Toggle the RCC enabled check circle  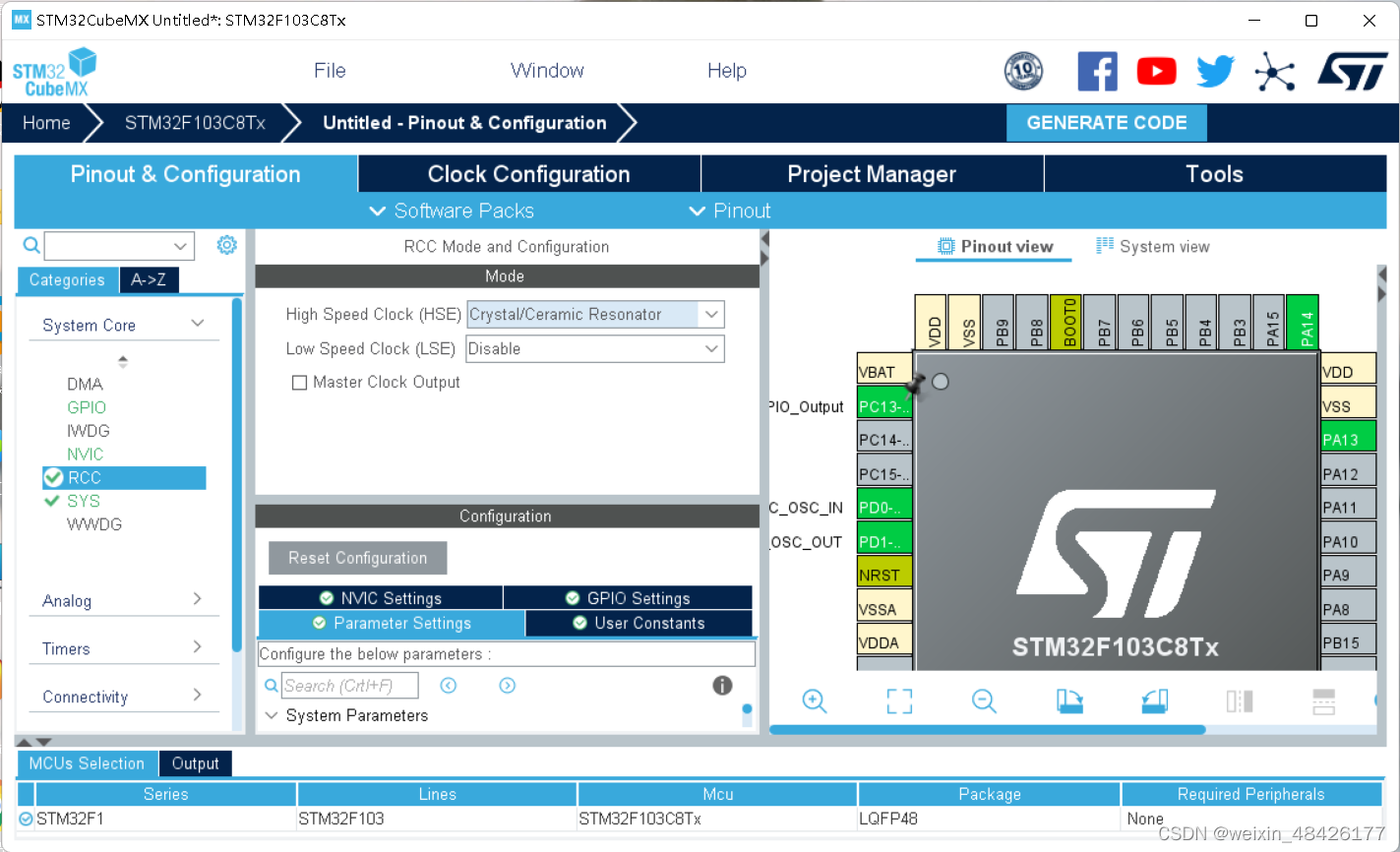pyautogui.click(x=53, y=477)
